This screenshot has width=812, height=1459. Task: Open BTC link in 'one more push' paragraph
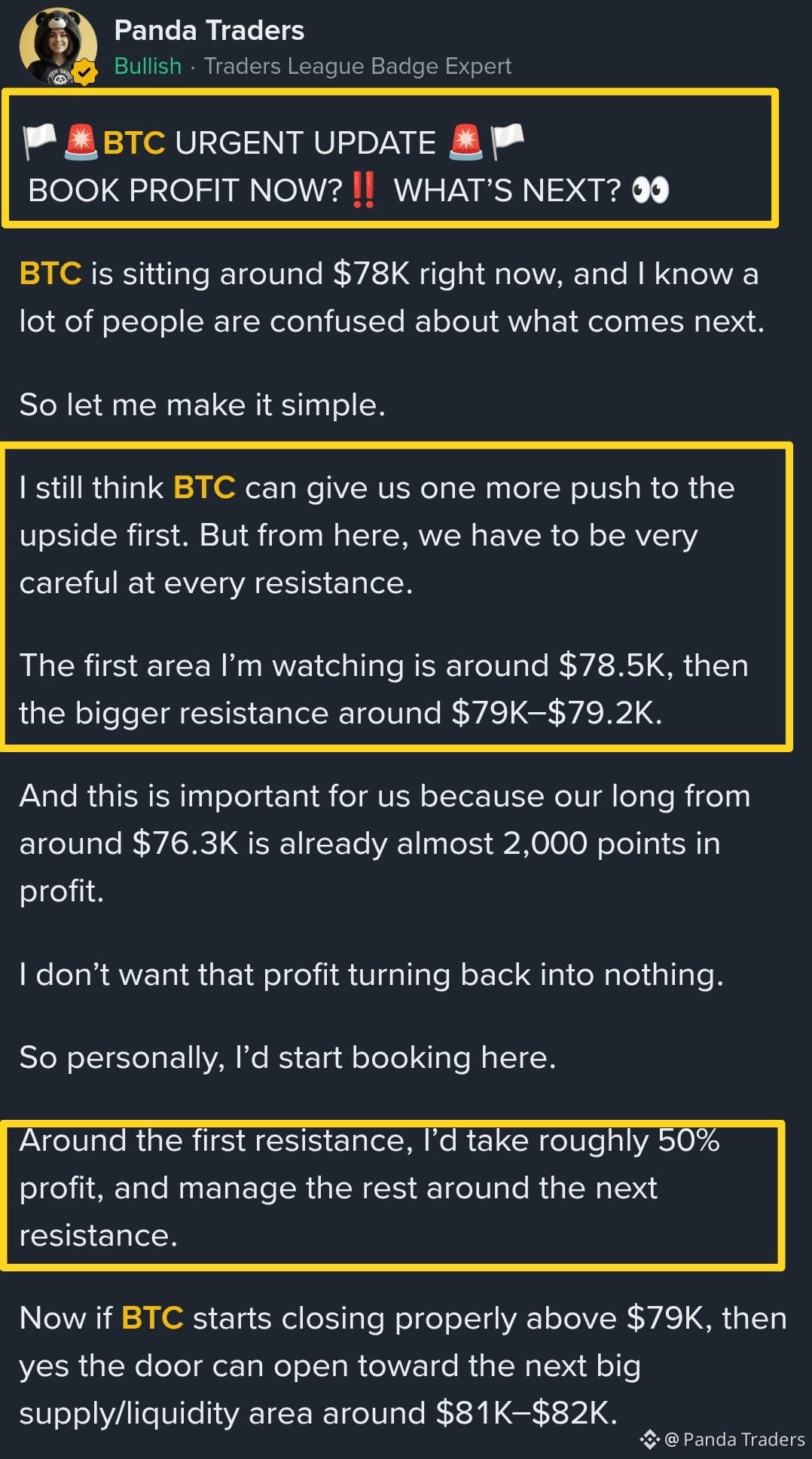204,488
